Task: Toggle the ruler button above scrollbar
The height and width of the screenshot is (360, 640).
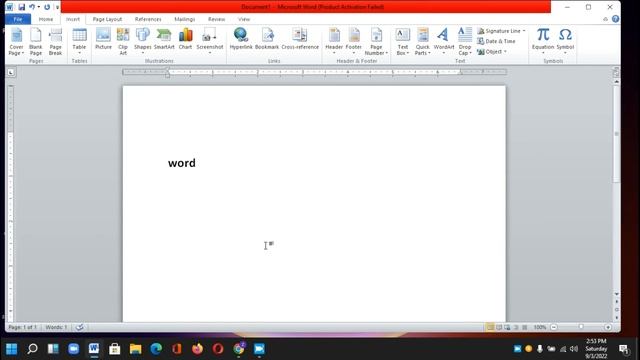Action: [616, 72]
